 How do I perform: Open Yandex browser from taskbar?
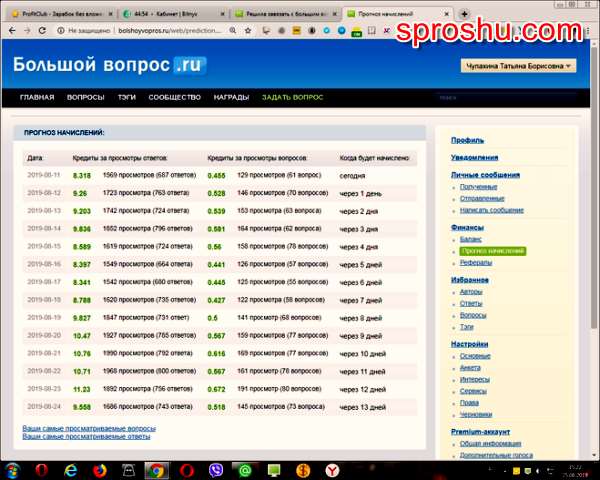(x=332, y=470)
